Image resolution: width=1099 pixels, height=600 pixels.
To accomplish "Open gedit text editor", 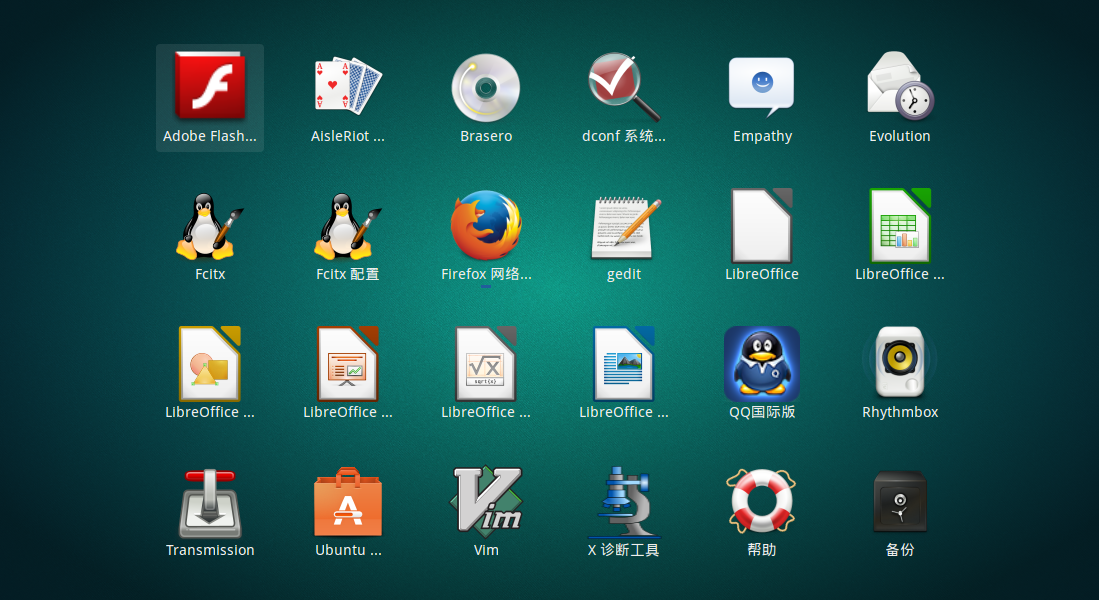I will tap(625, 228).
